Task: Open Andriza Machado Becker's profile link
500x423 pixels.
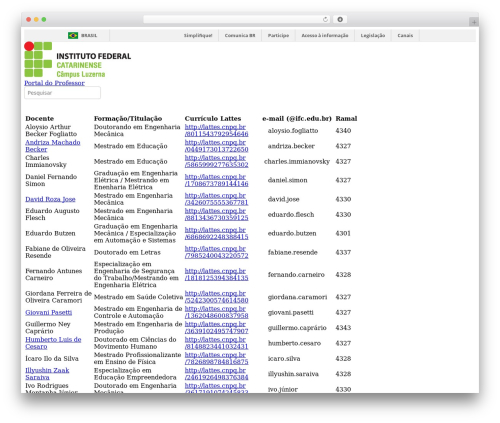Action: pos(53,146)
